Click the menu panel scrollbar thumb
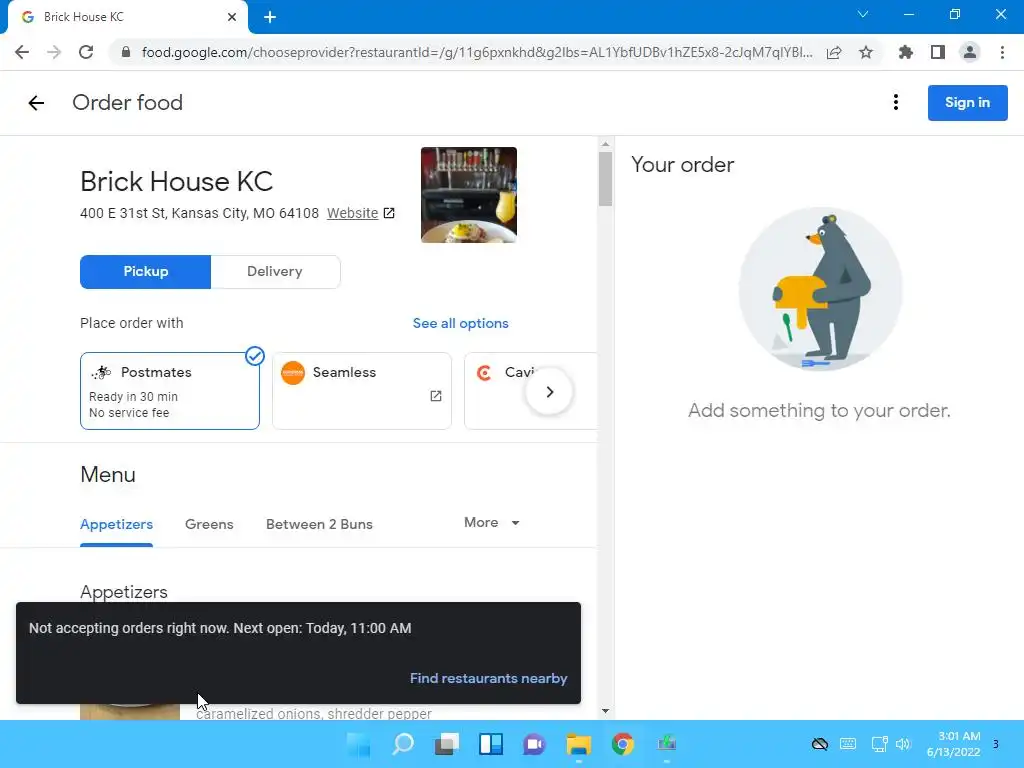The width and height of the screenshot is (1024, 768). pos(605,179)
